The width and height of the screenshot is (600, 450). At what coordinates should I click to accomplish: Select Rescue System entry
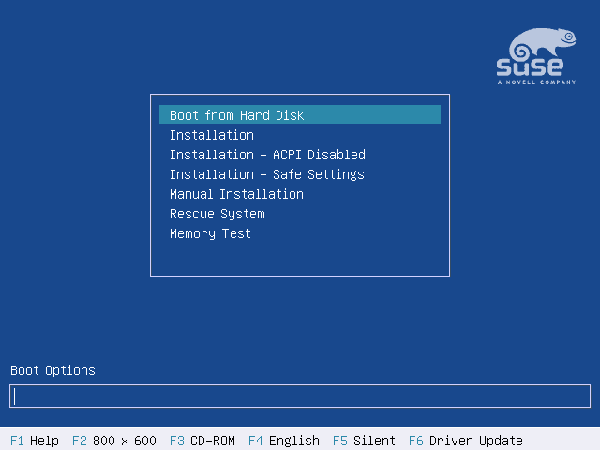[217, 214]
